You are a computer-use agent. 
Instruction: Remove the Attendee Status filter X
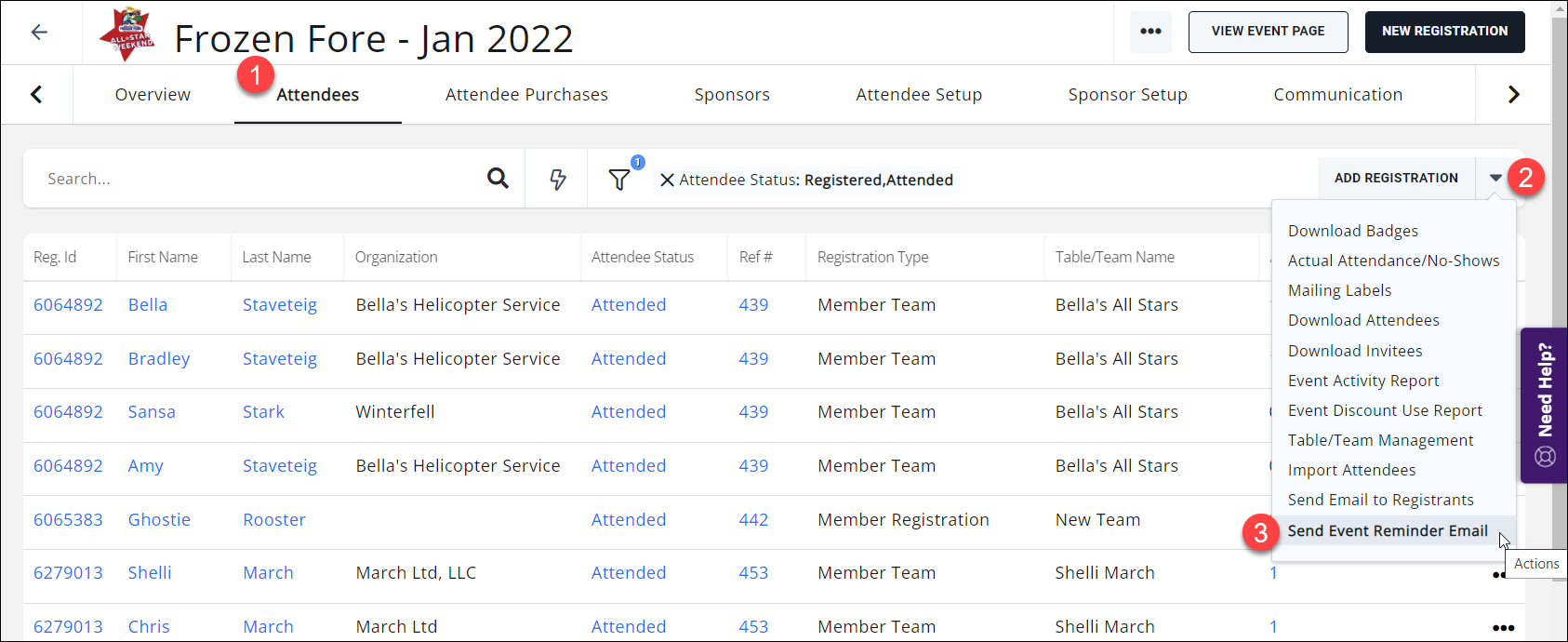667,181
